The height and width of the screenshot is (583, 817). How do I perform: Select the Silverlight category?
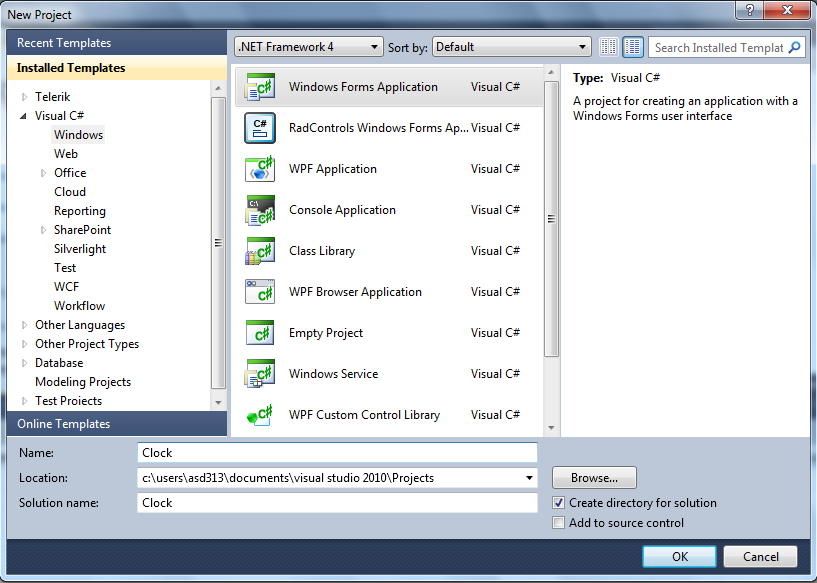point(80,249)
